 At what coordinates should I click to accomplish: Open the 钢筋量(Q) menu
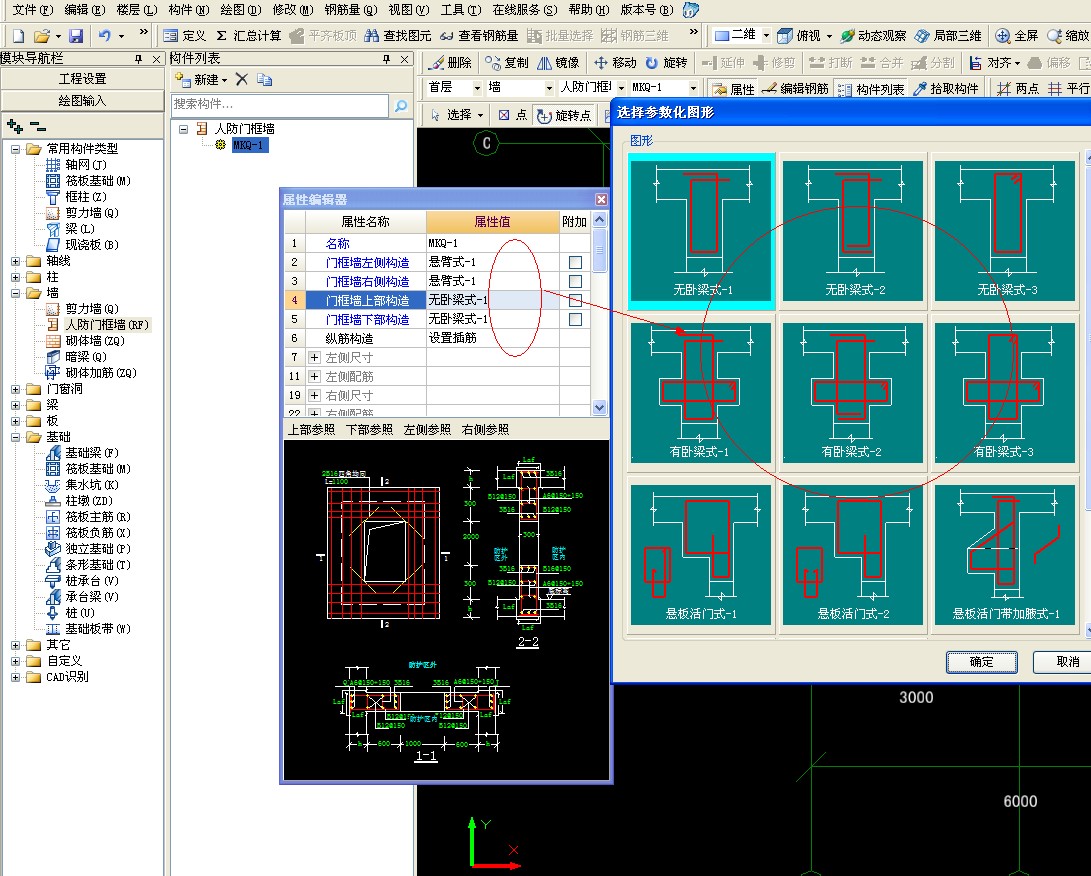[x=351, y=10]
